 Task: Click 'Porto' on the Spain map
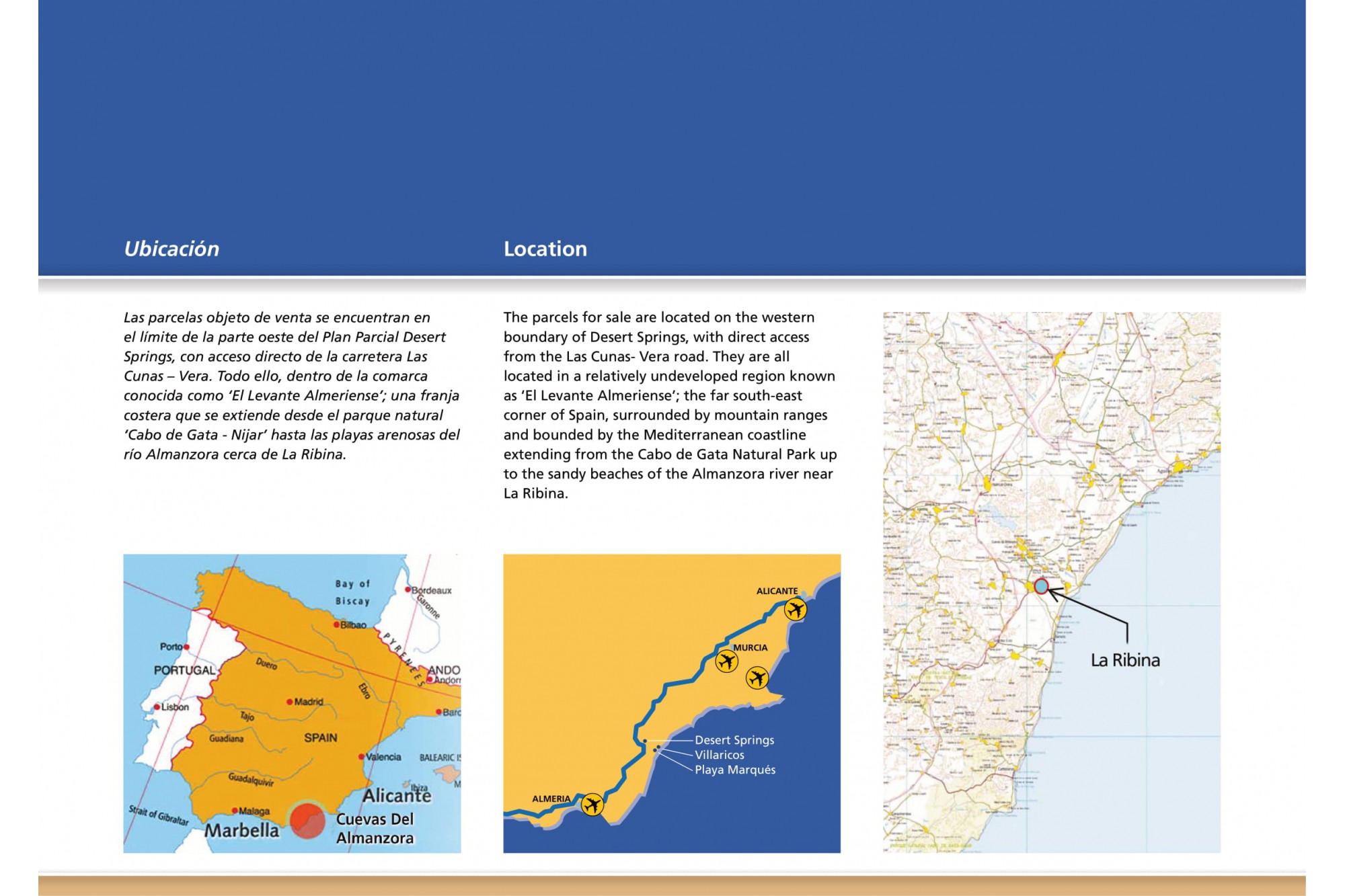[171, 647]
